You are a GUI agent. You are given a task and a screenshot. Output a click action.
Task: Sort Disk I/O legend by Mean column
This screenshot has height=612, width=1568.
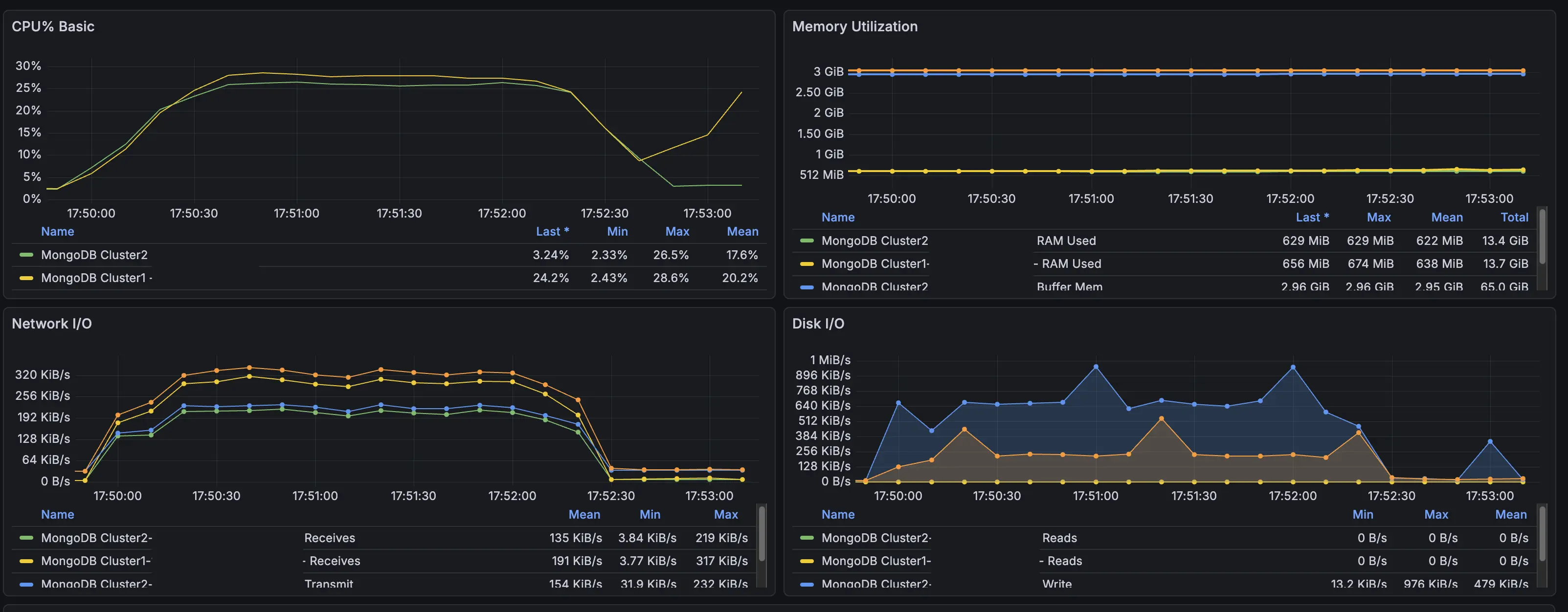tap(1510, 515)
